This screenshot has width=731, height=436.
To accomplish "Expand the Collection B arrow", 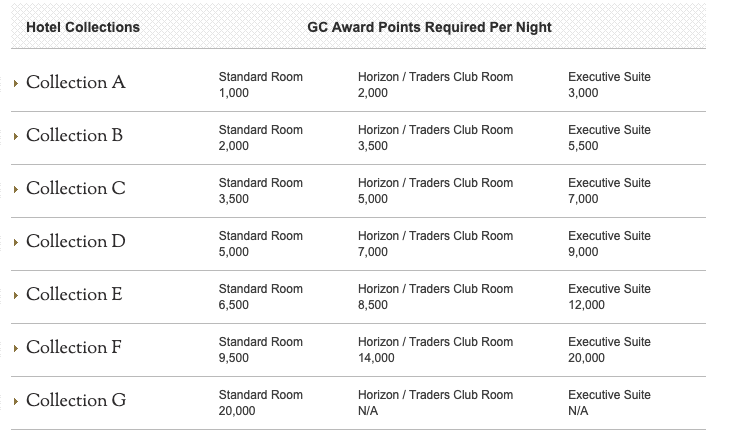I will click(x=16, y=137).
